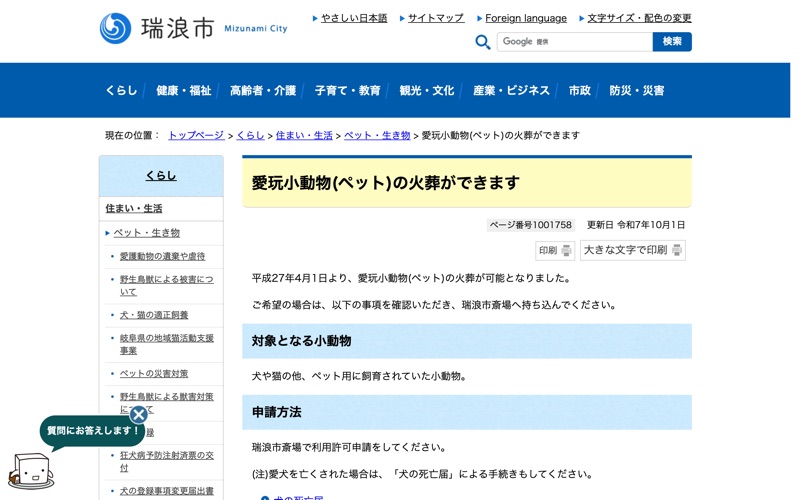
Task: Open the 健康・福祉 navigation menu
Action: coord(184,90)
